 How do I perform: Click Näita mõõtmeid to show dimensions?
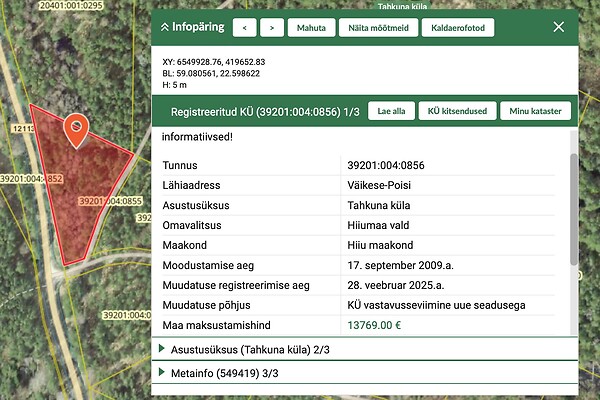(x=378, y=28)
